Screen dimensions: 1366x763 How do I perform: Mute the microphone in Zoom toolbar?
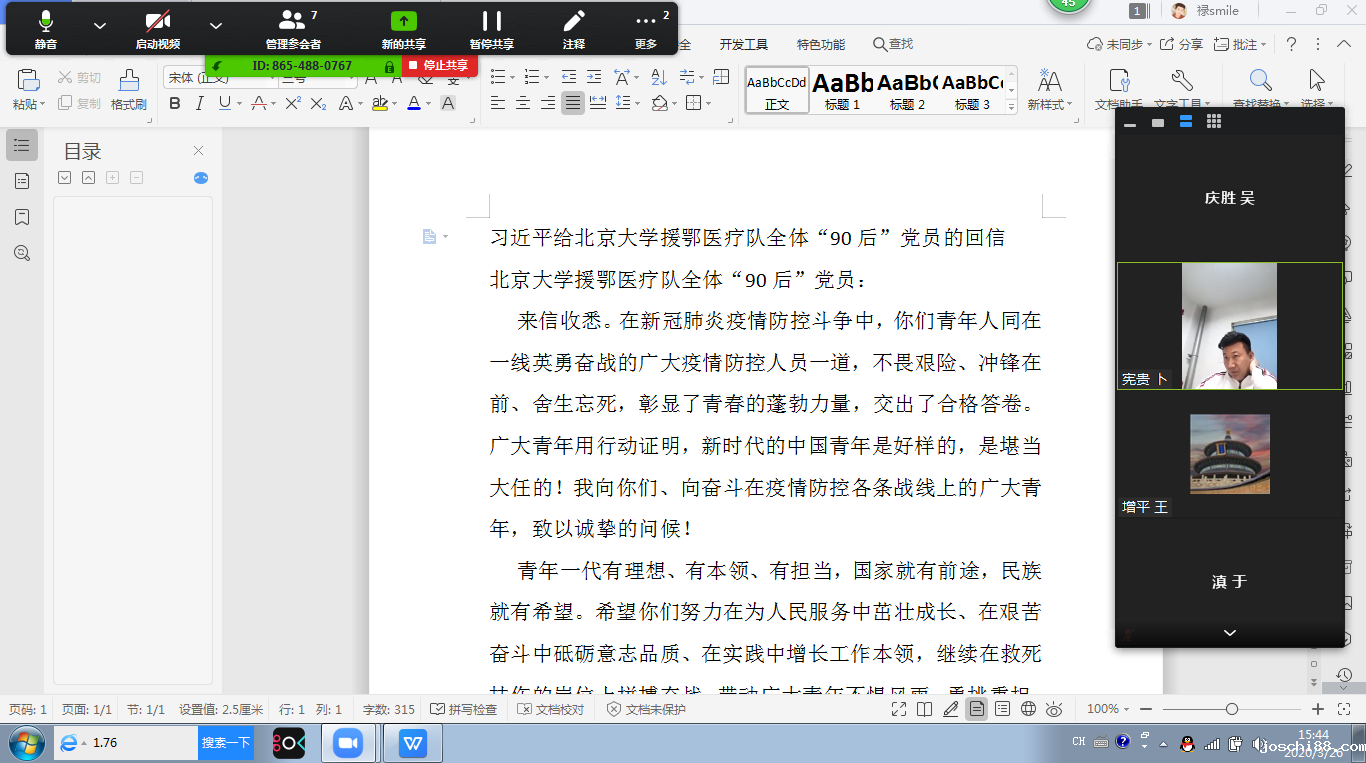point(46,28)
